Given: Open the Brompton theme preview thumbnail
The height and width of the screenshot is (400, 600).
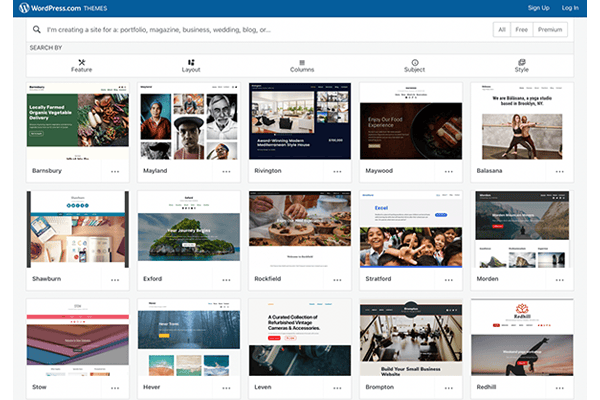Looking at the screenshot, I should (411, 338).
